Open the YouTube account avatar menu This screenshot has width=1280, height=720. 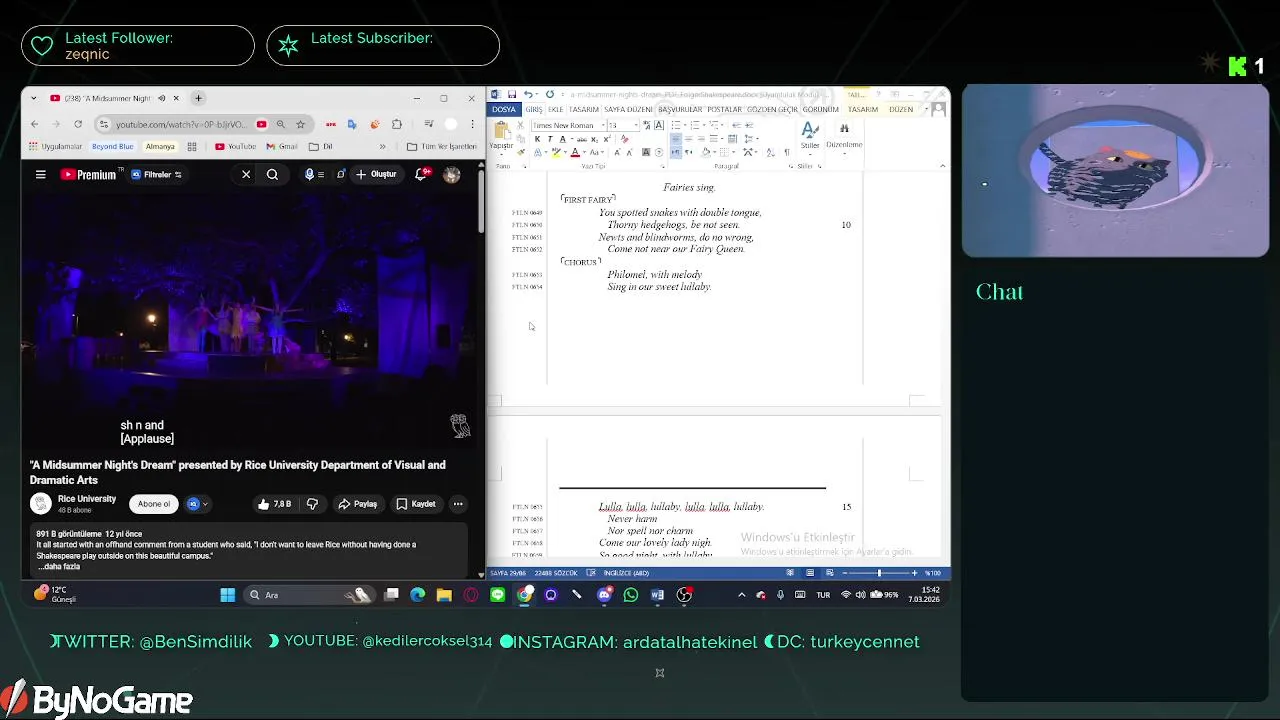tap(452, 174)
